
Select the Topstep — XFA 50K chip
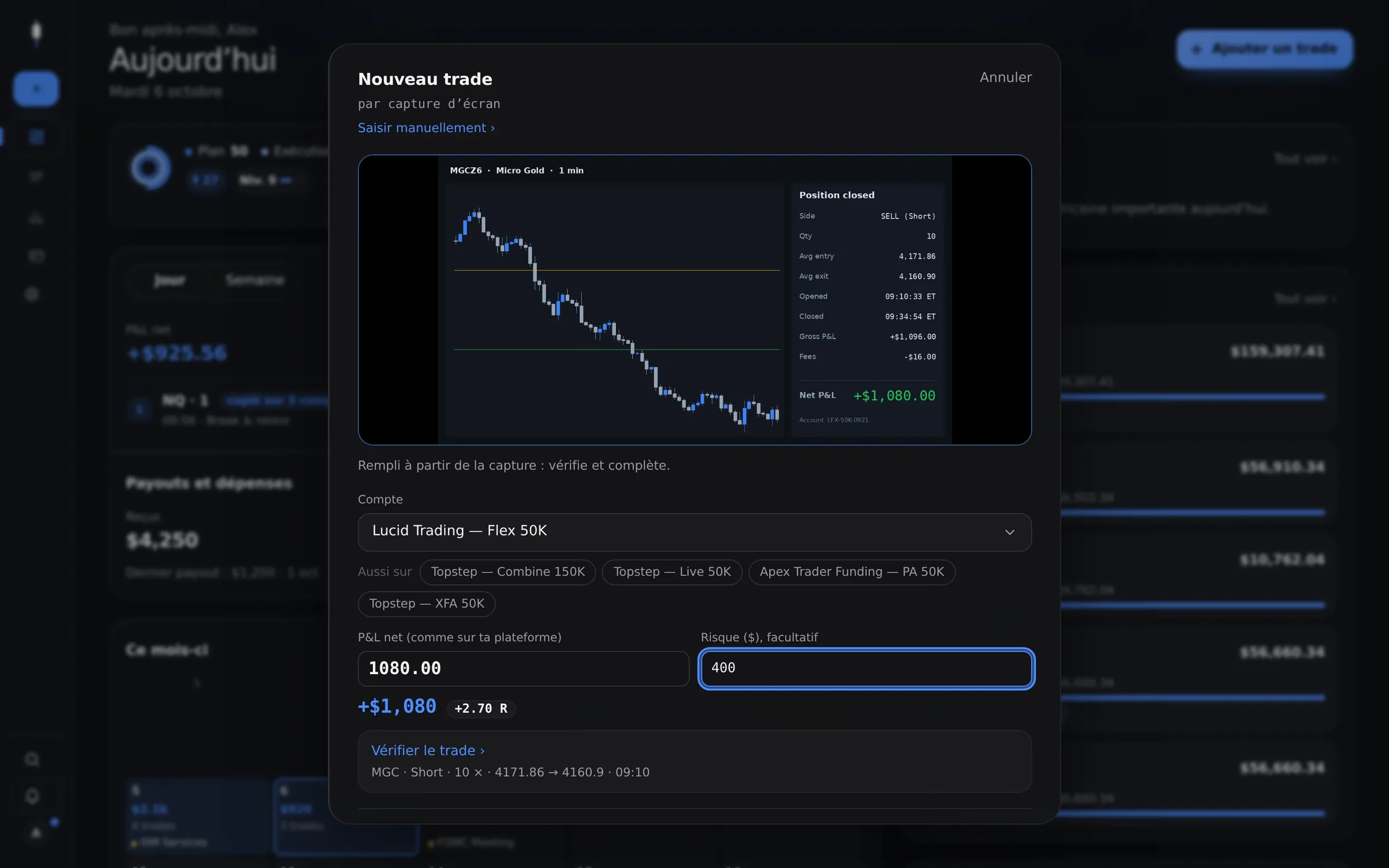[427, 604]
